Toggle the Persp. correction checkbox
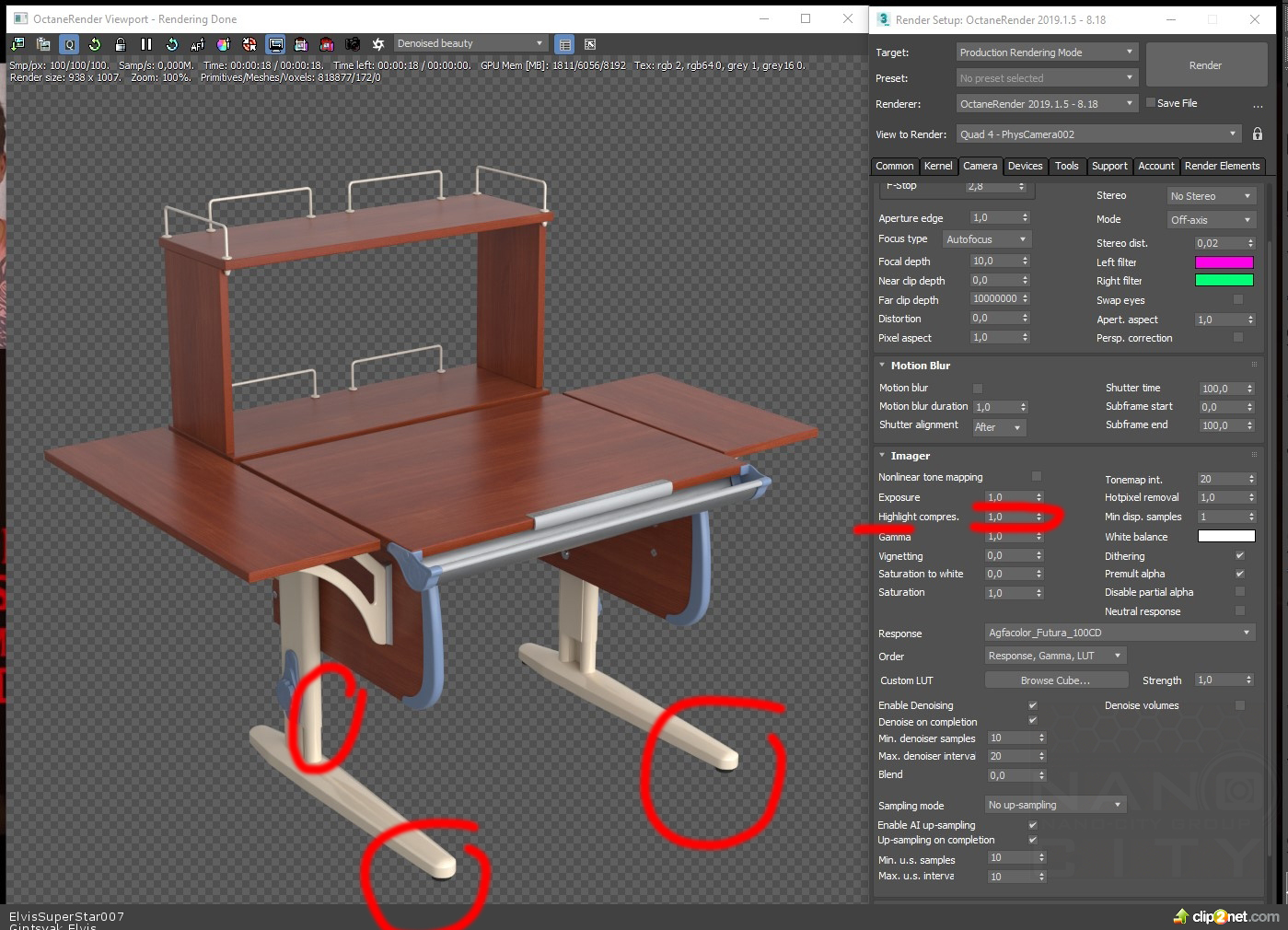This screenshot has width=1288, height=930. [x=1238, y=338]
